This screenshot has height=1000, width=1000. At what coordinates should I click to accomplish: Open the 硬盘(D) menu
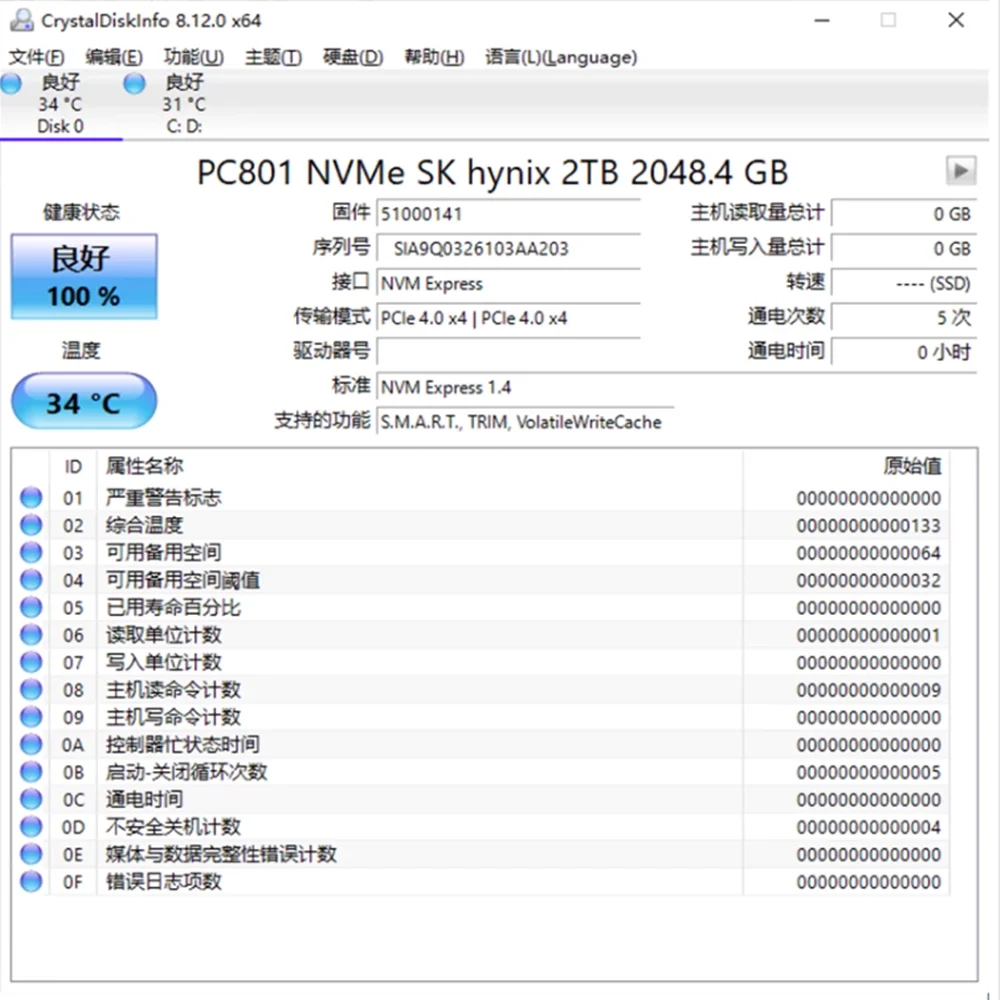point(351,57)
